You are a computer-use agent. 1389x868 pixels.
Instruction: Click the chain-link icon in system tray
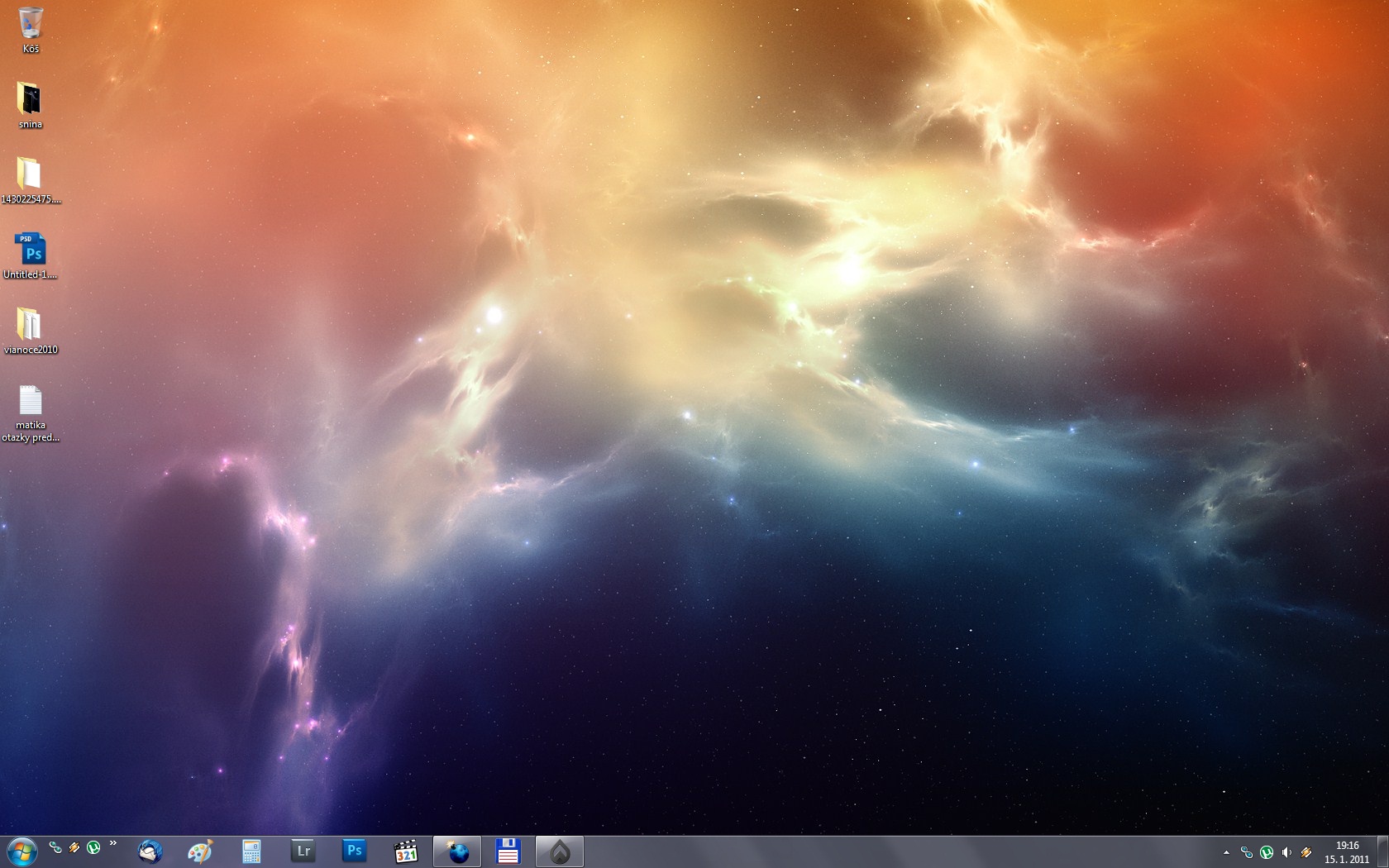tap(1247, 852)
